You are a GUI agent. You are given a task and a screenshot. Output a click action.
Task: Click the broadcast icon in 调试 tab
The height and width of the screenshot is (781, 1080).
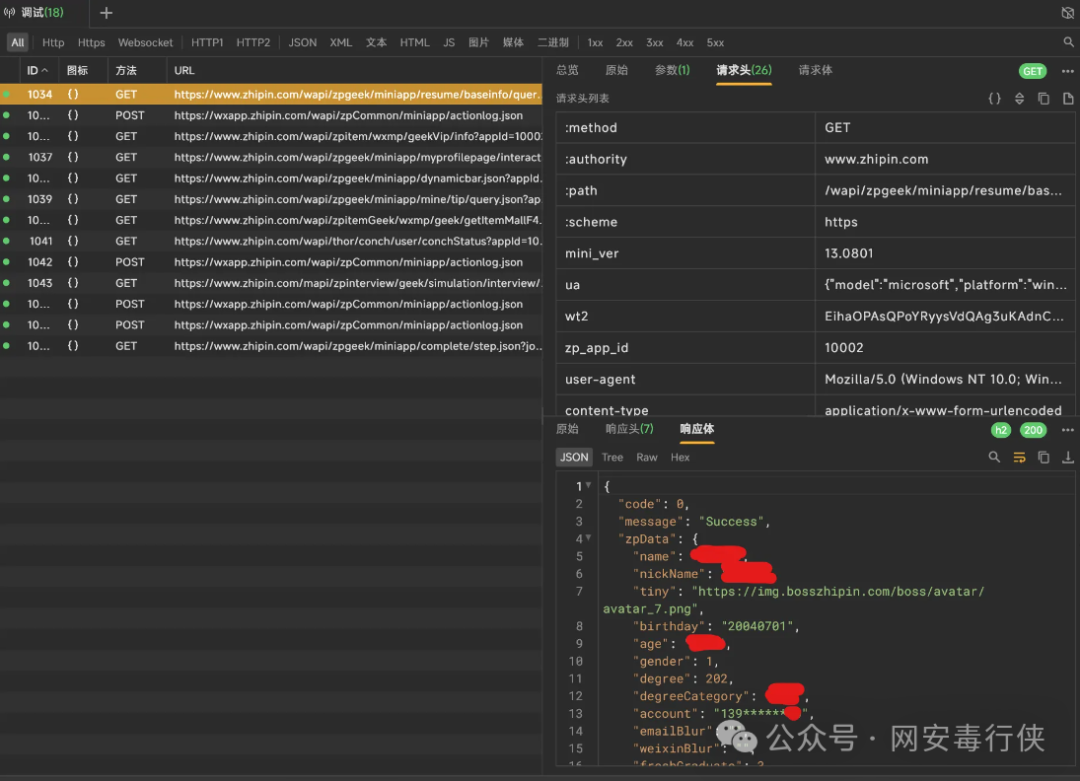click(10, 12)
